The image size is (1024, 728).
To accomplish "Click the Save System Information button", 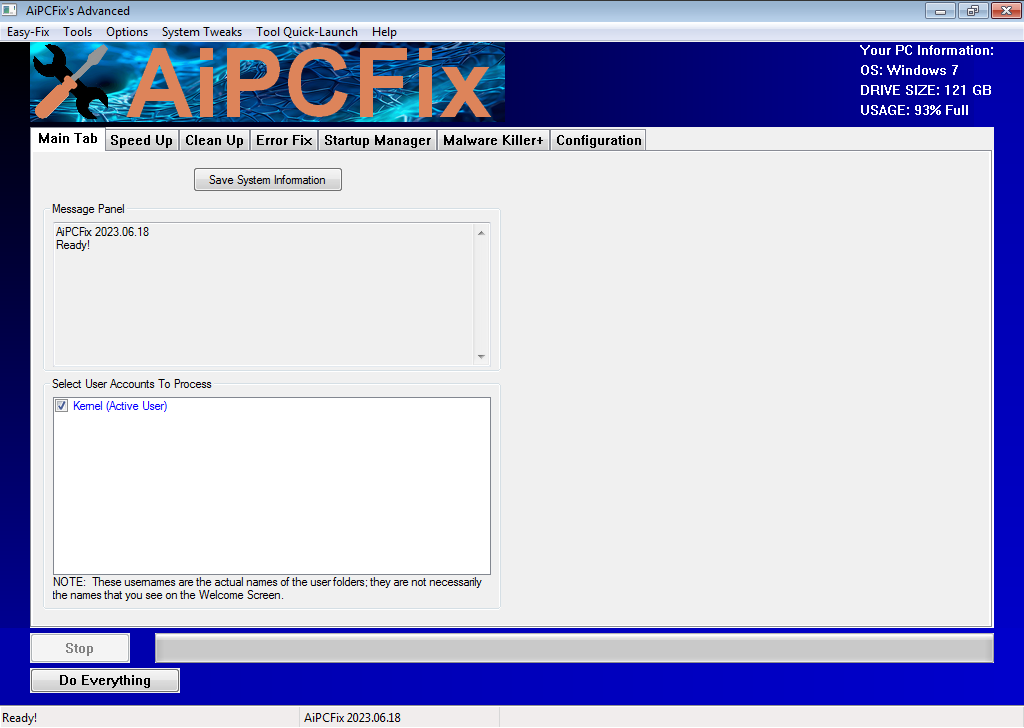I will pos(267,180).
